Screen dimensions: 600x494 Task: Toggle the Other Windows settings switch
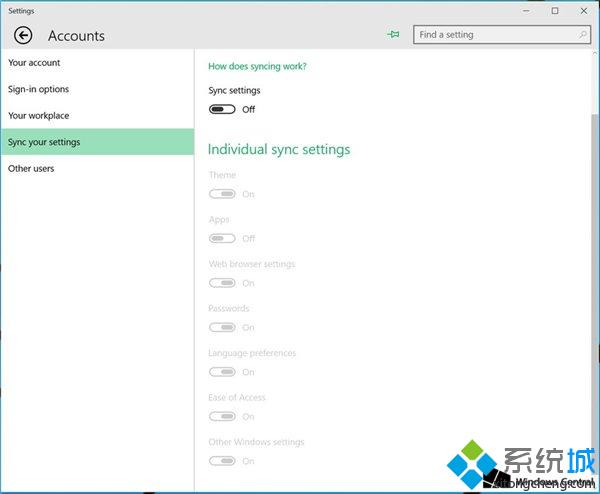(222, 461)
